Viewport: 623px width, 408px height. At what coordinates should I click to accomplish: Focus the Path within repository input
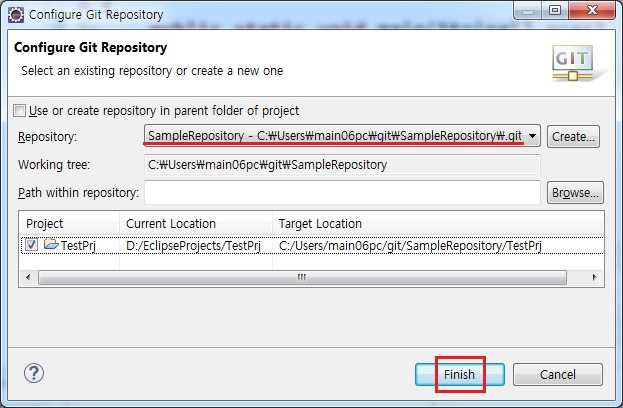click(x=342, y=193)
